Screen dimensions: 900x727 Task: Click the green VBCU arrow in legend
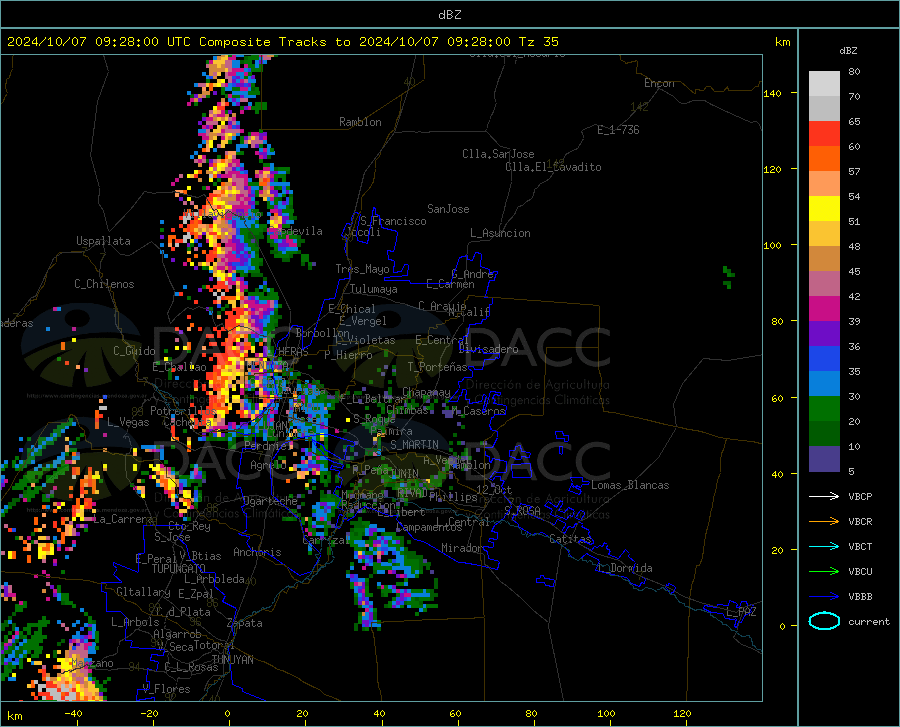click(x=824, y=572)
